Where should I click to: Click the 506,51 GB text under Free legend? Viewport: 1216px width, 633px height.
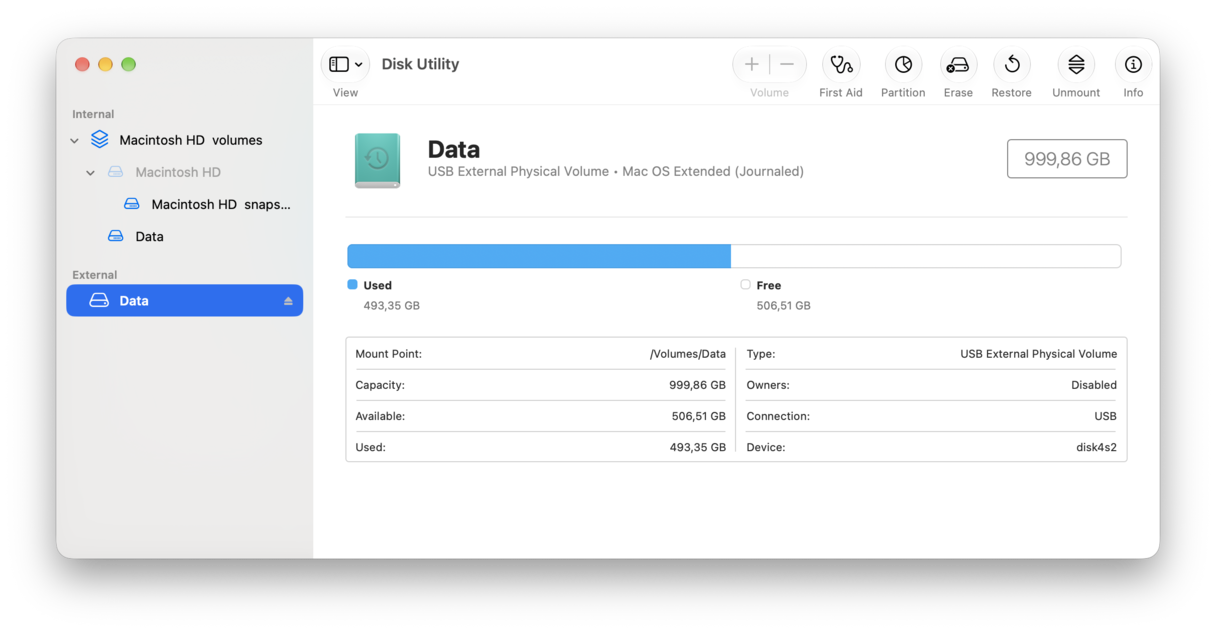pyautogui.click(x=783, y=306)
